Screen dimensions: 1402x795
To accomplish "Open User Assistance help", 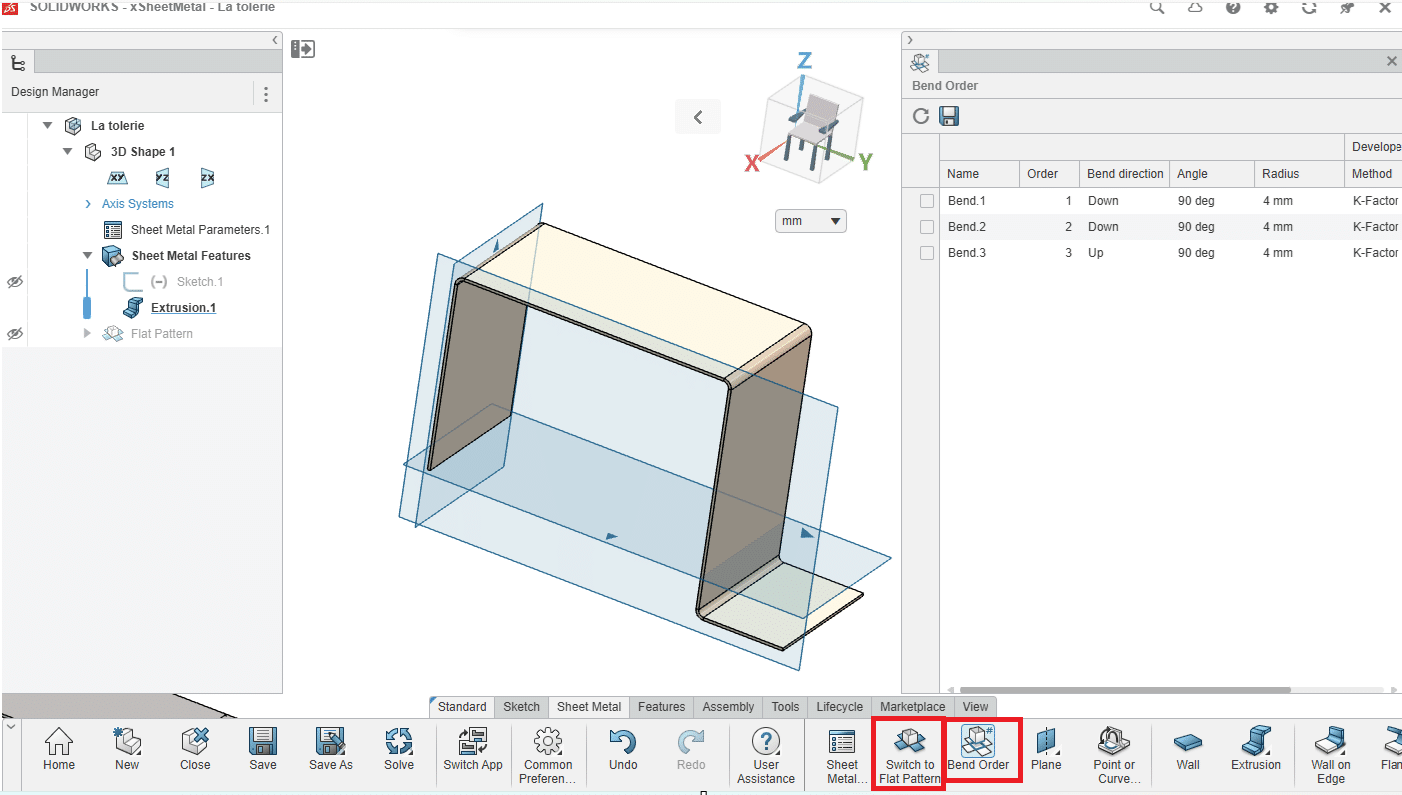I will pos(766,755).
